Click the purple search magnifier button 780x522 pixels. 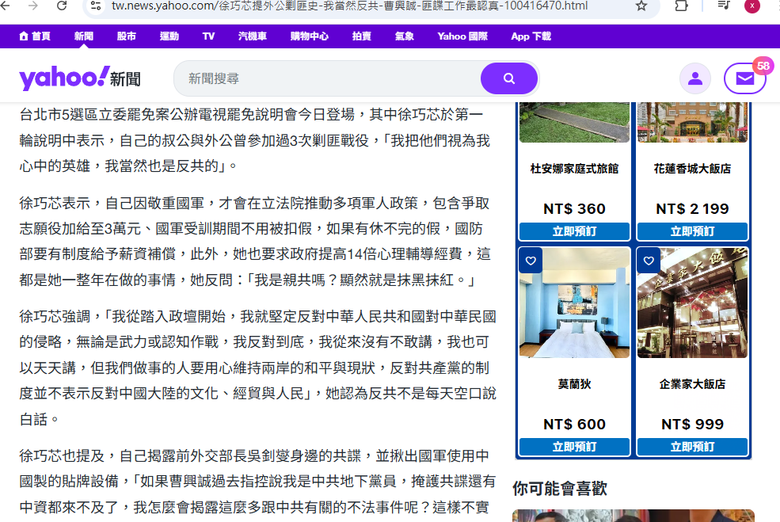pos(509,79)
